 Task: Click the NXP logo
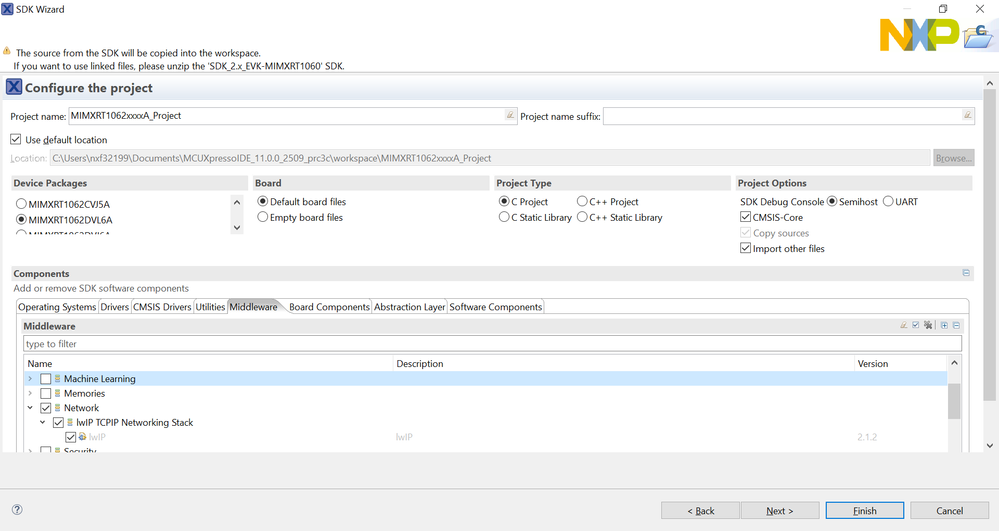tap(919, 34)
